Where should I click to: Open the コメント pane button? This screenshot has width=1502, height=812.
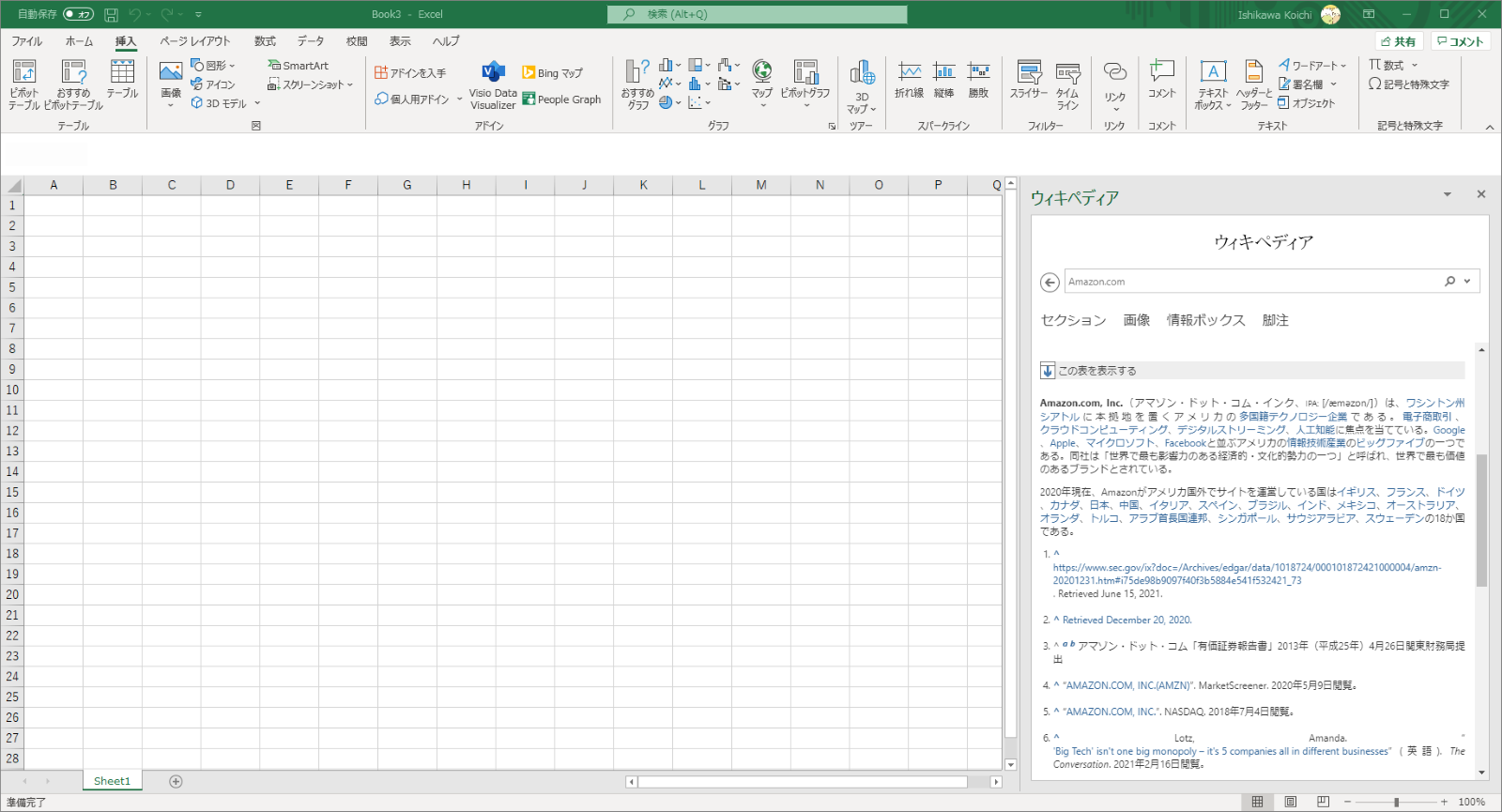click(1461, 41)
